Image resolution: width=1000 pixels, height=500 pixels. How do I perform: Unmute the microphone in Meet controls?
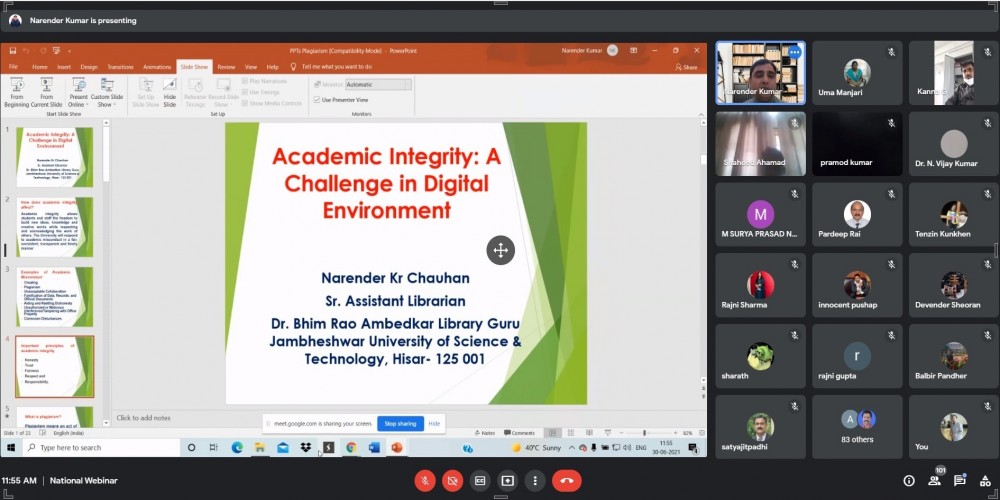tap(424, 480)
